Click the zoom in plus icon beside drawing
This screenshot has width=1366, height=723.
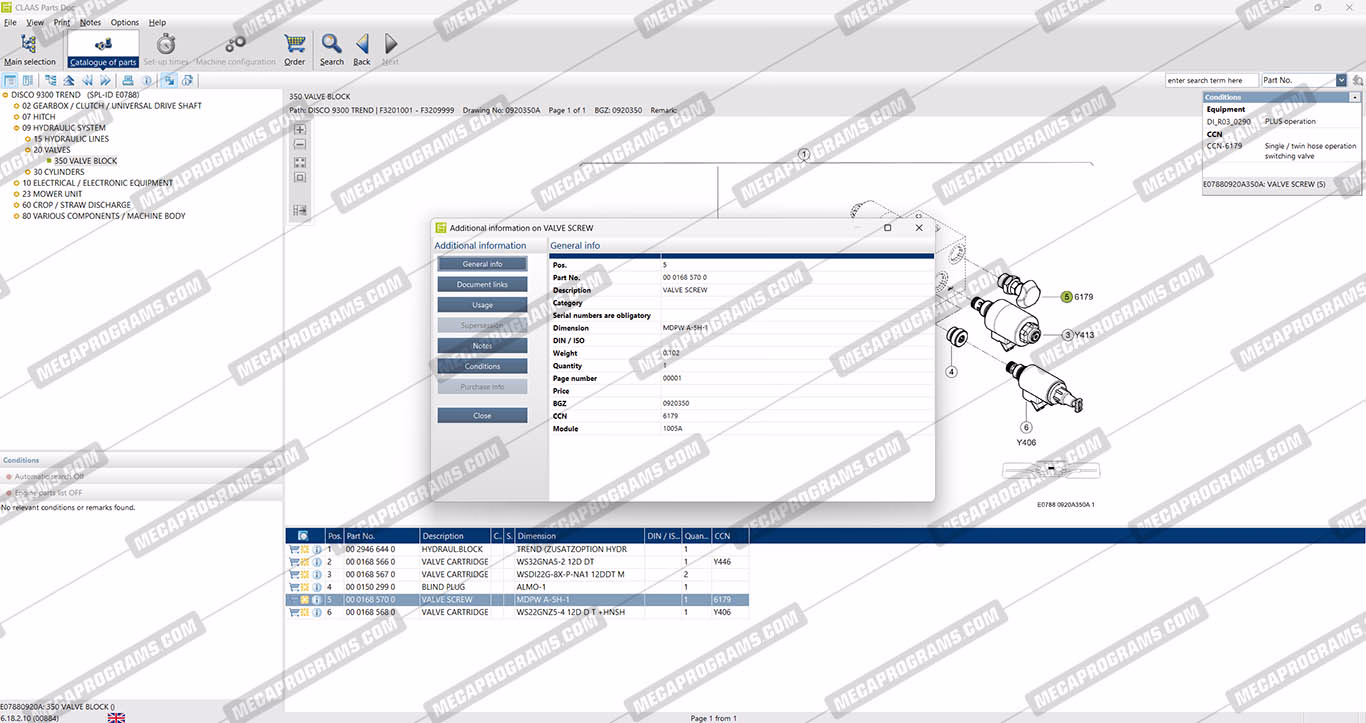click(300, 129)
